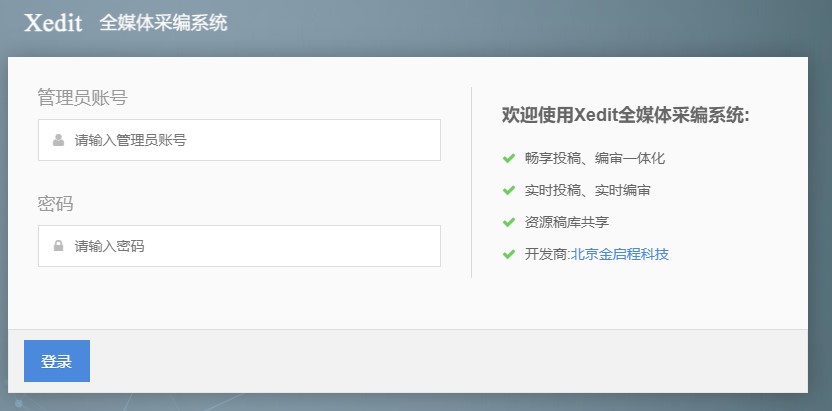Click the 密码 field label
Image resolution: width=832 pixels, height=411 pixels.
55,204
